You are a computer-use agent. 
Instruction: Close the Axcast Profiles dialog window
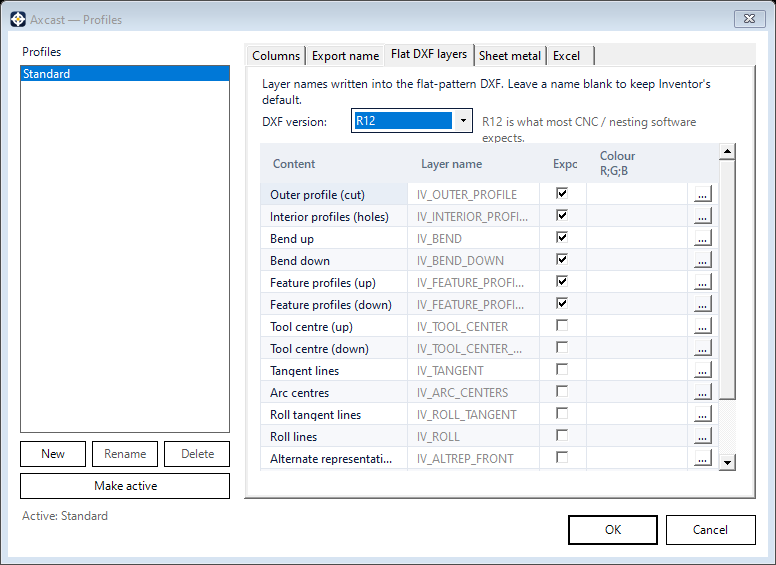point(749,19)
